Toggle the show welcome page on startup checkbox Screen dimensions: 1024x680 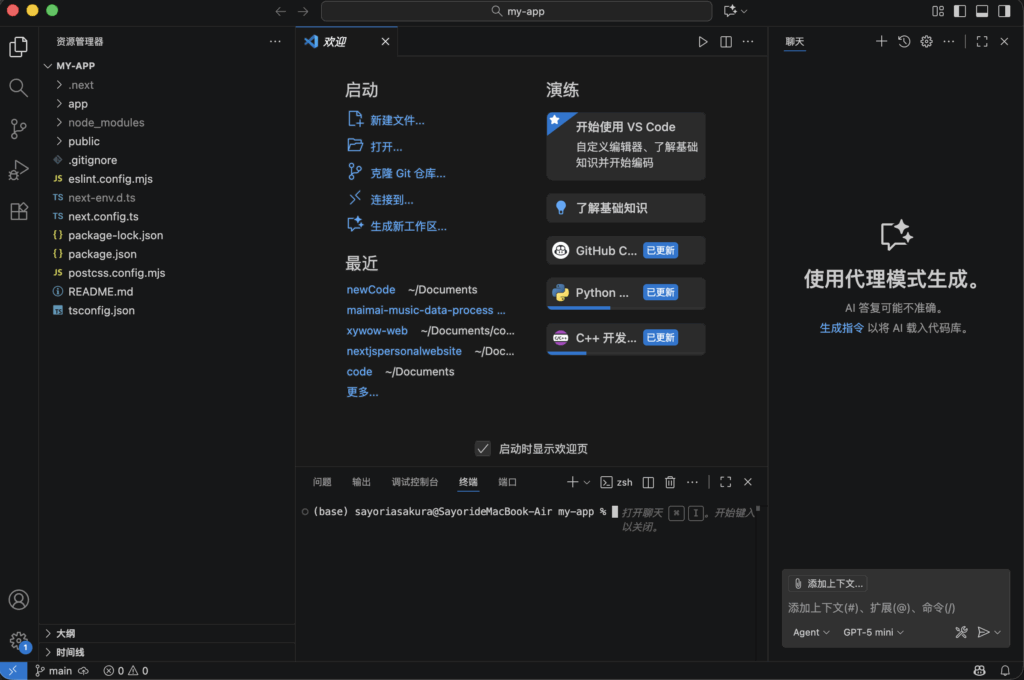(x=483, y=449)
